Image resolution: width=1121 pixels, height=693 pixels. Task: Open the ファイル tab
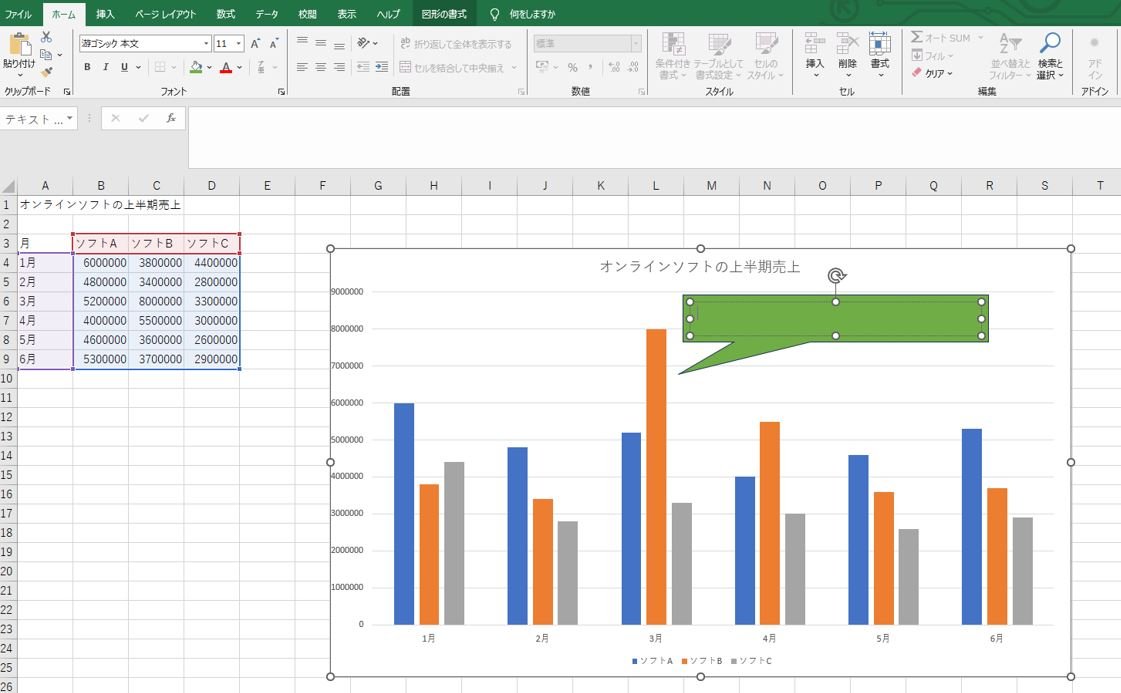click(x=19, y=14)
